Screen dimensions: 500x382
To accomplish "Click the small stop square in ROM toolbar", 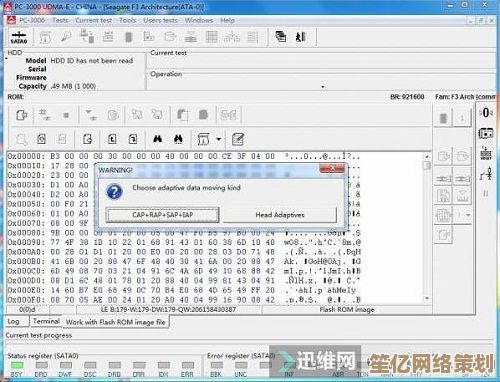I will (66, 115).
